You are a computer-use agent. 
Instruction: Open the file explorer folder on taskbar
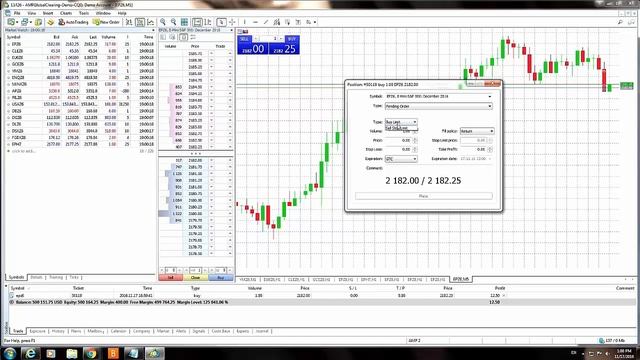71,353
